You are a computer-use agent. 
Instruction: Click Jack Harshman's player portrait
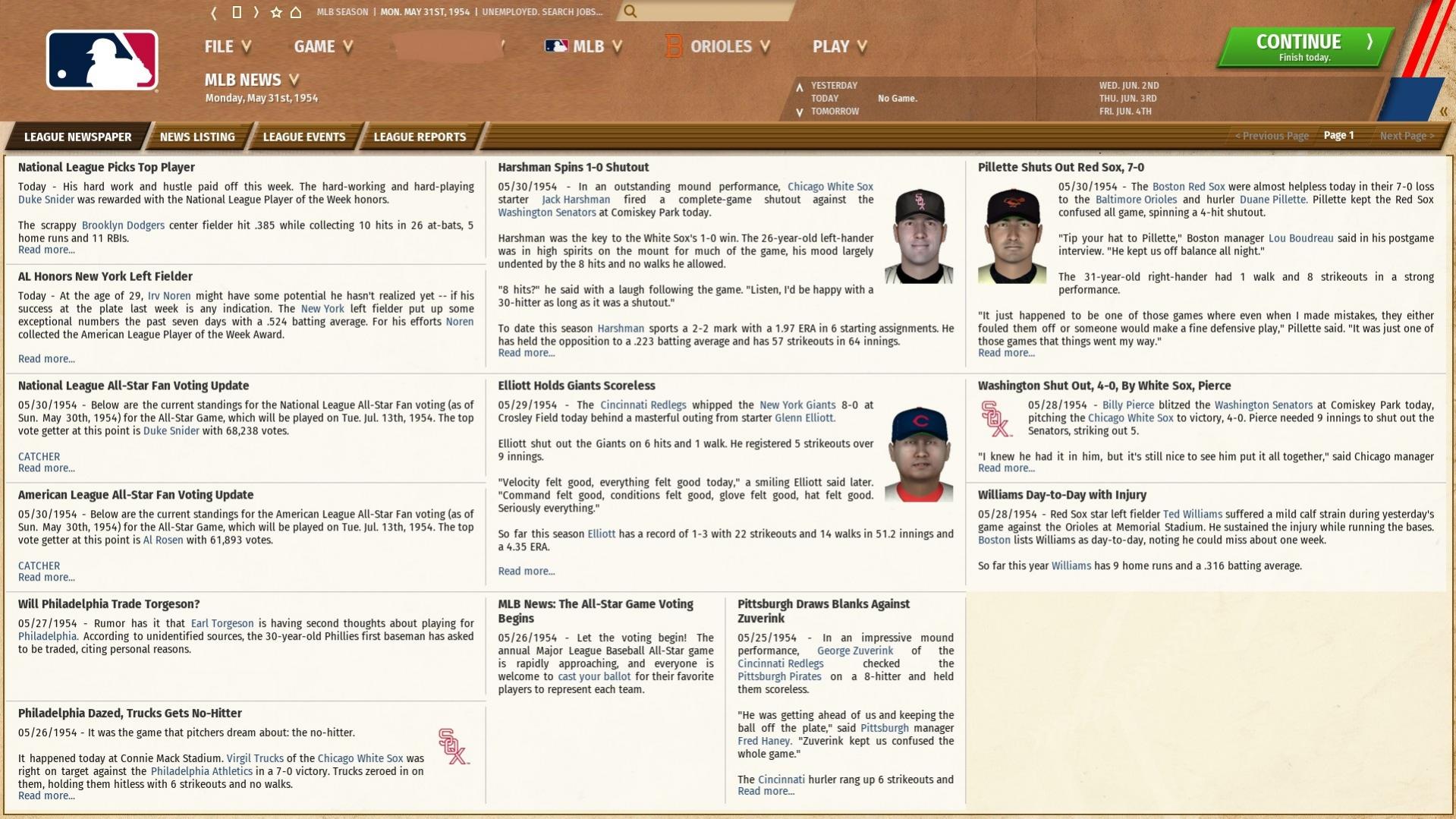coord(919,235)
